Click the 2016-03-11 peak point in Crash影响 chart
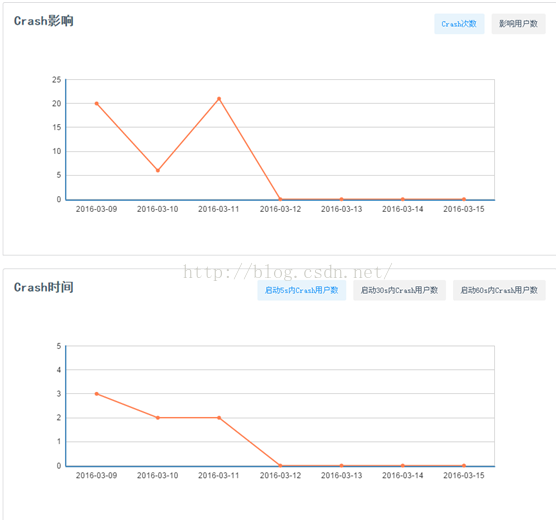The height and width of the screenshot is (522, 558). point(219,99)
